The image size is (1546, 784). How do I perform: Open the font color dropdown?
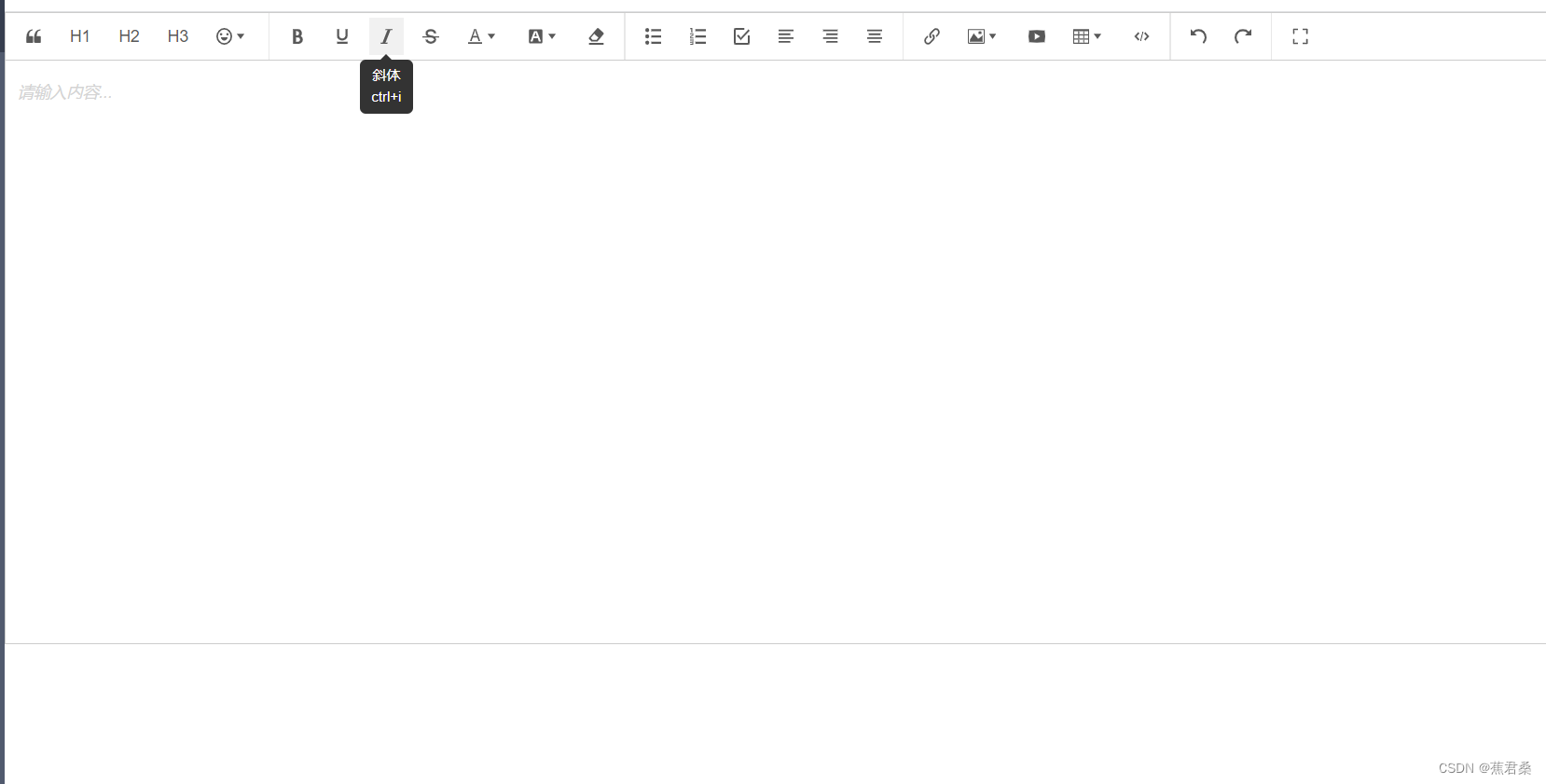pos(481,36)
